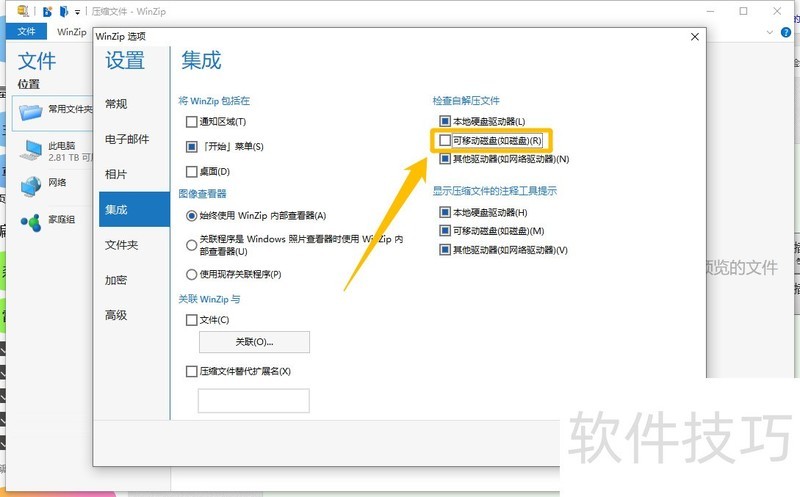
Task: Collapse the ribbon with the chevron arrow
Action: (x=770, y=32)
